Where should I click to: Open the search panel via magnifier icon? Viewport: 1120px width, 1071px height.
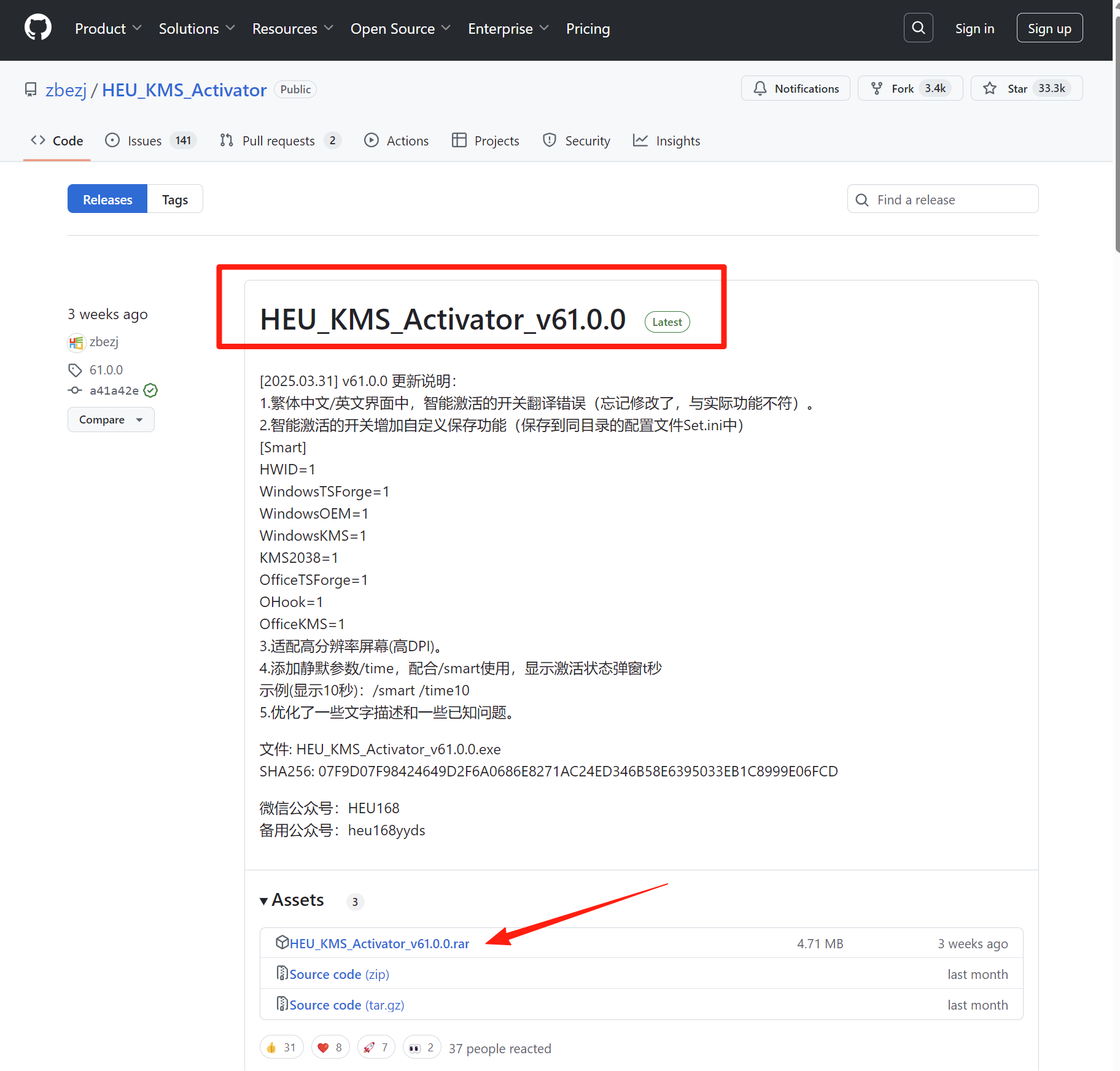point(918,27)
